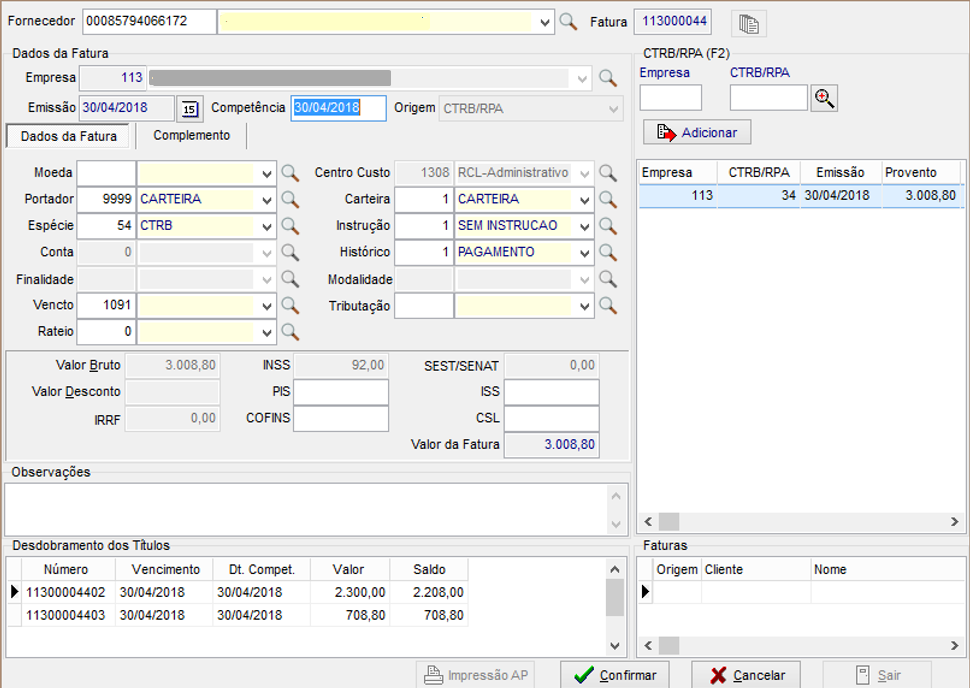Open the Emissão calendar date picker
The height and width of the screenshot is (688, 970).
189,108
